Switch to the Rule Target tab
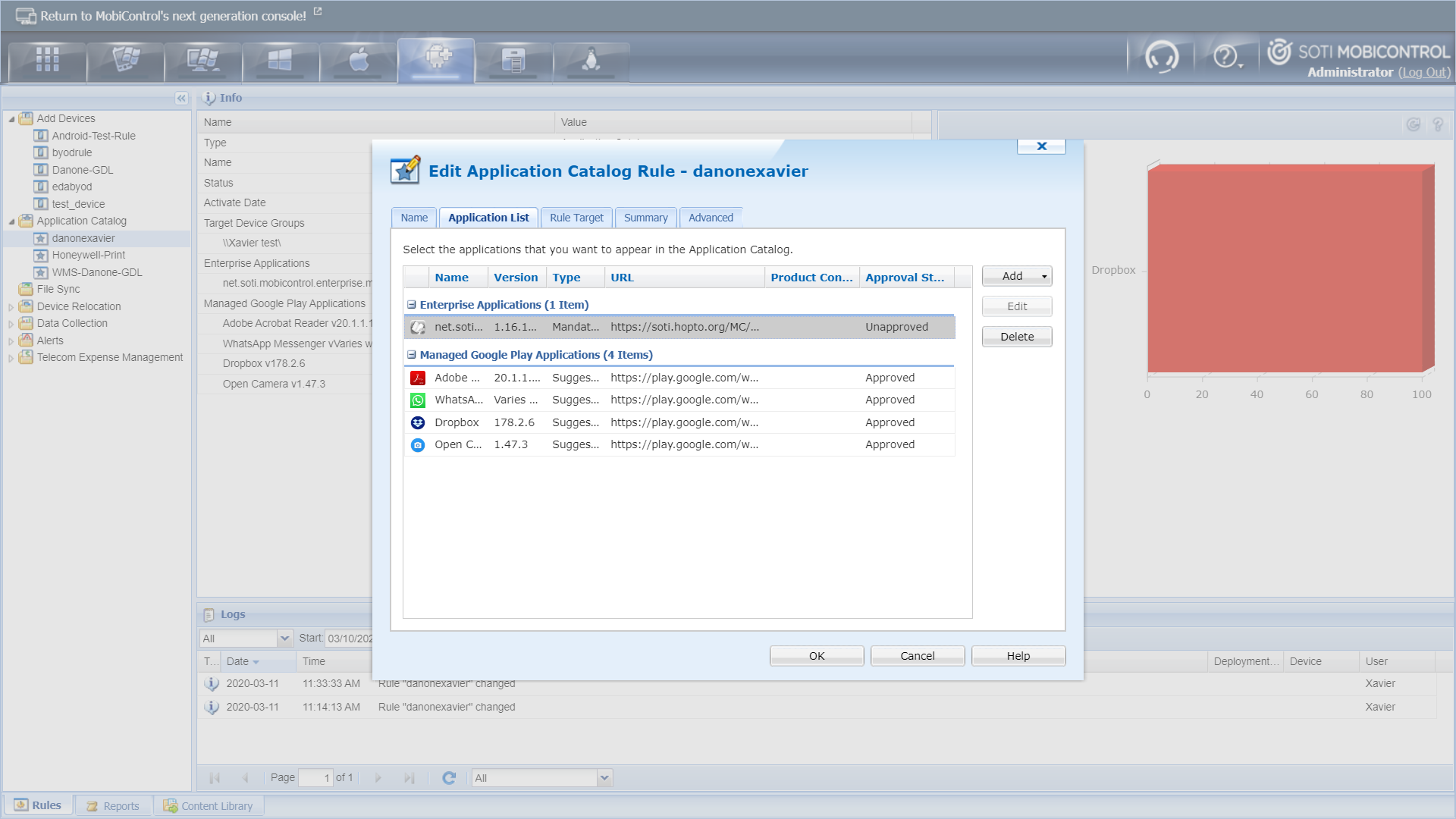The image size is (1456, 819). pos(576,218)
